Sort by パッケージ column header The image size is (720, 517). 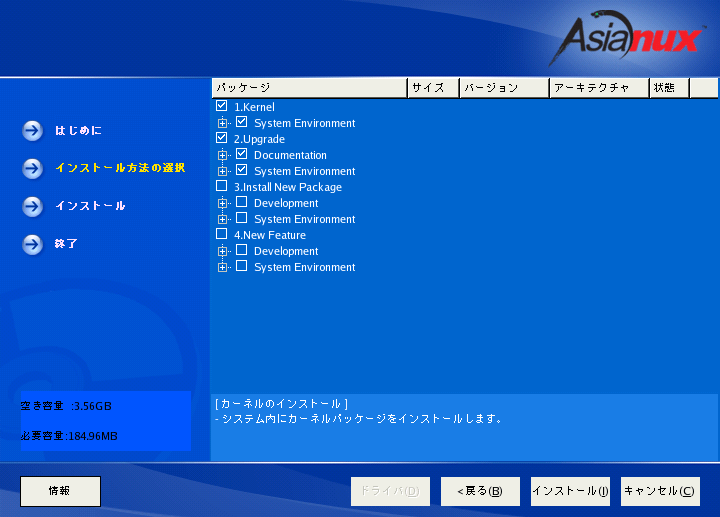309,88
